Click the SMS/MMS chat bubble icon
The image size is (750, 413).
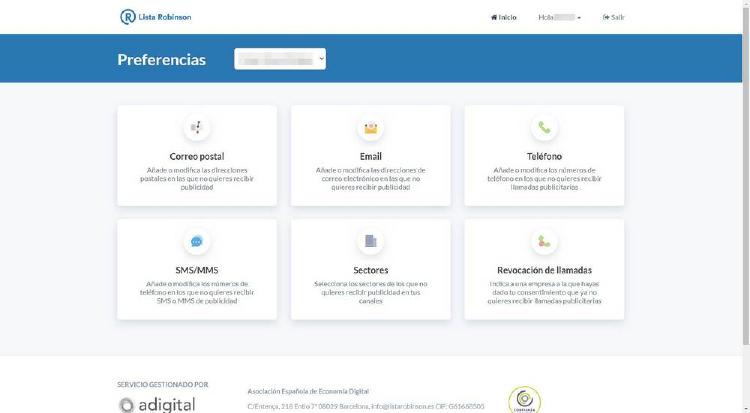pos(197,241)
